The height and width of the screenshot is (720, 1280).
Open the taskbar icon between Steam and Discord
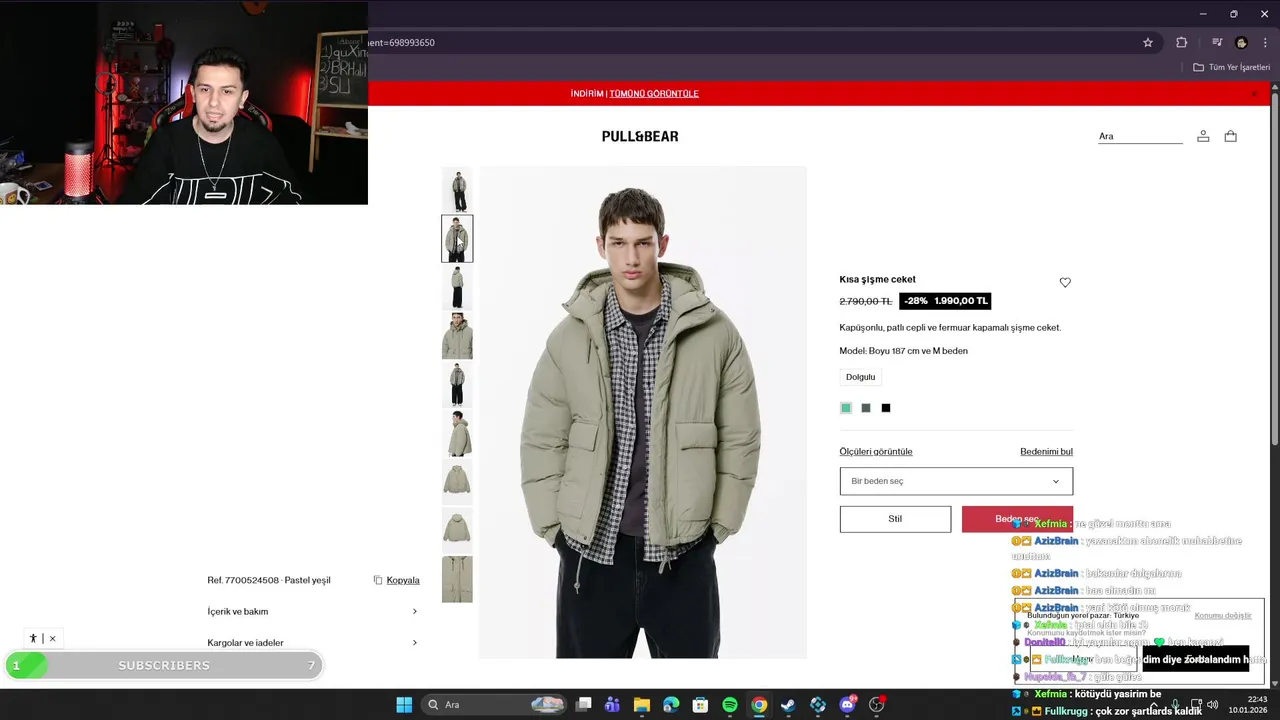[x=818, y=705]
